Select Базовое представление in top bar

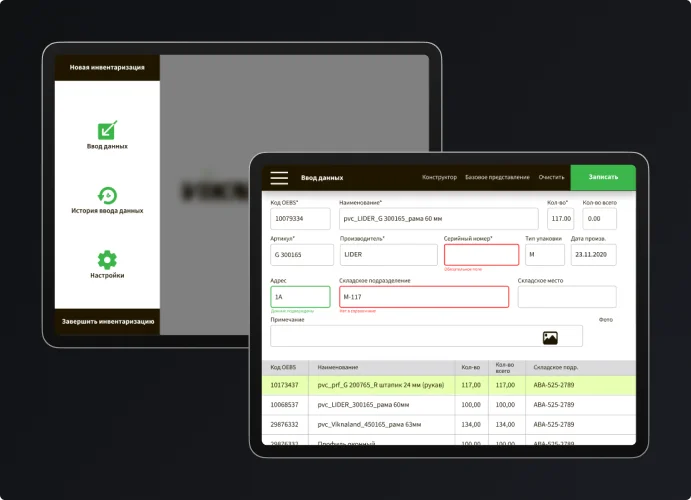tap(497, 177)
